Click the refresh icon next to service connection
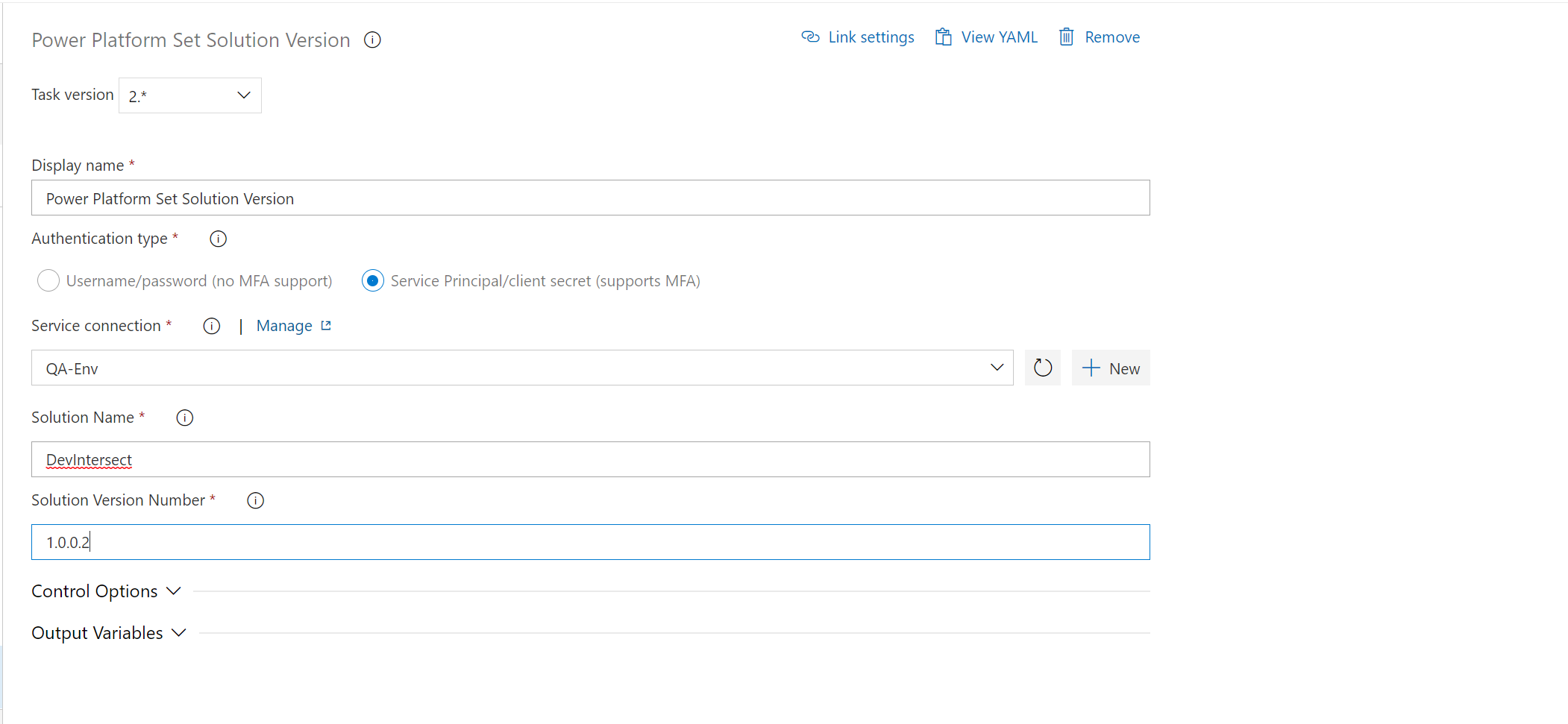 click(x=1042, y=368)
